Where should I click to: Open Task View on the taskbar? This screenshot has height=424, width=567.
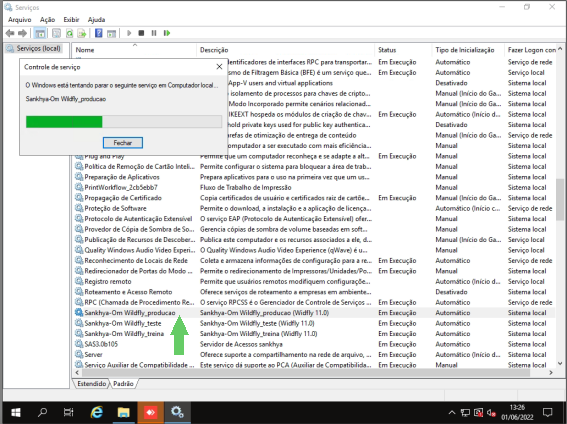69,412
